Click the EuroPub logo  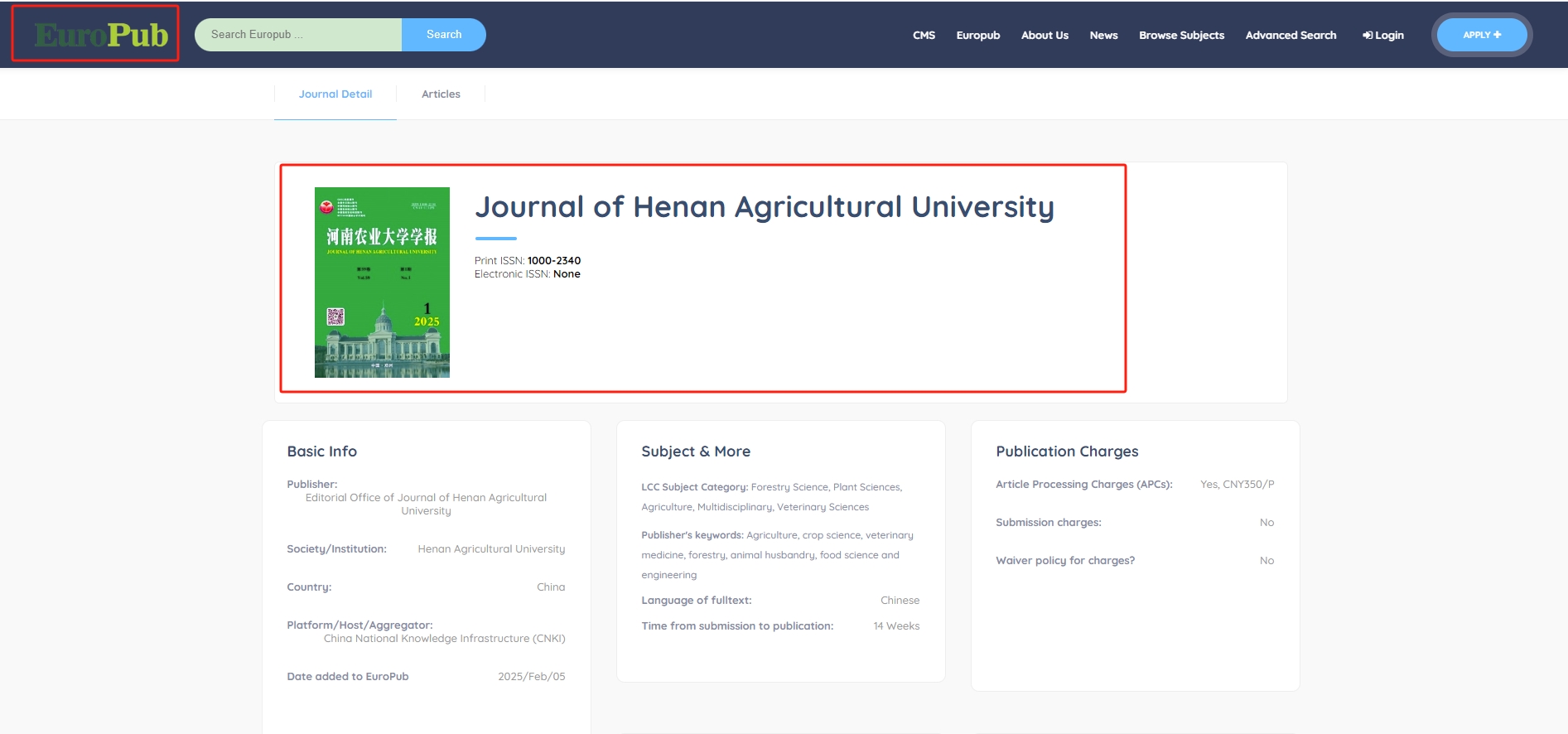click(x=101, y=35)
